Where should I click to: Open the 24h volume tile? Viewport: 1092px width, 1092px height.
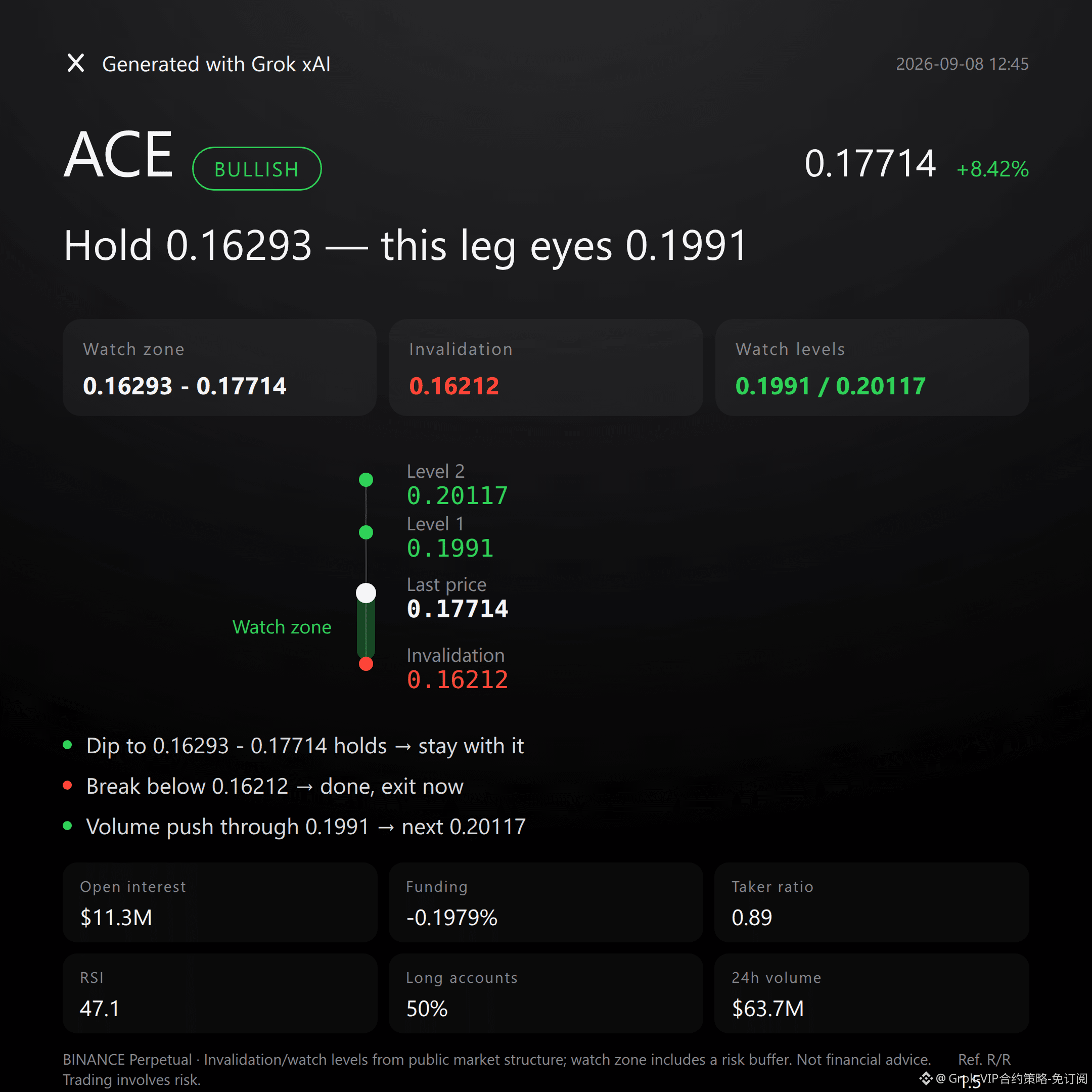(x=872, y=993)
